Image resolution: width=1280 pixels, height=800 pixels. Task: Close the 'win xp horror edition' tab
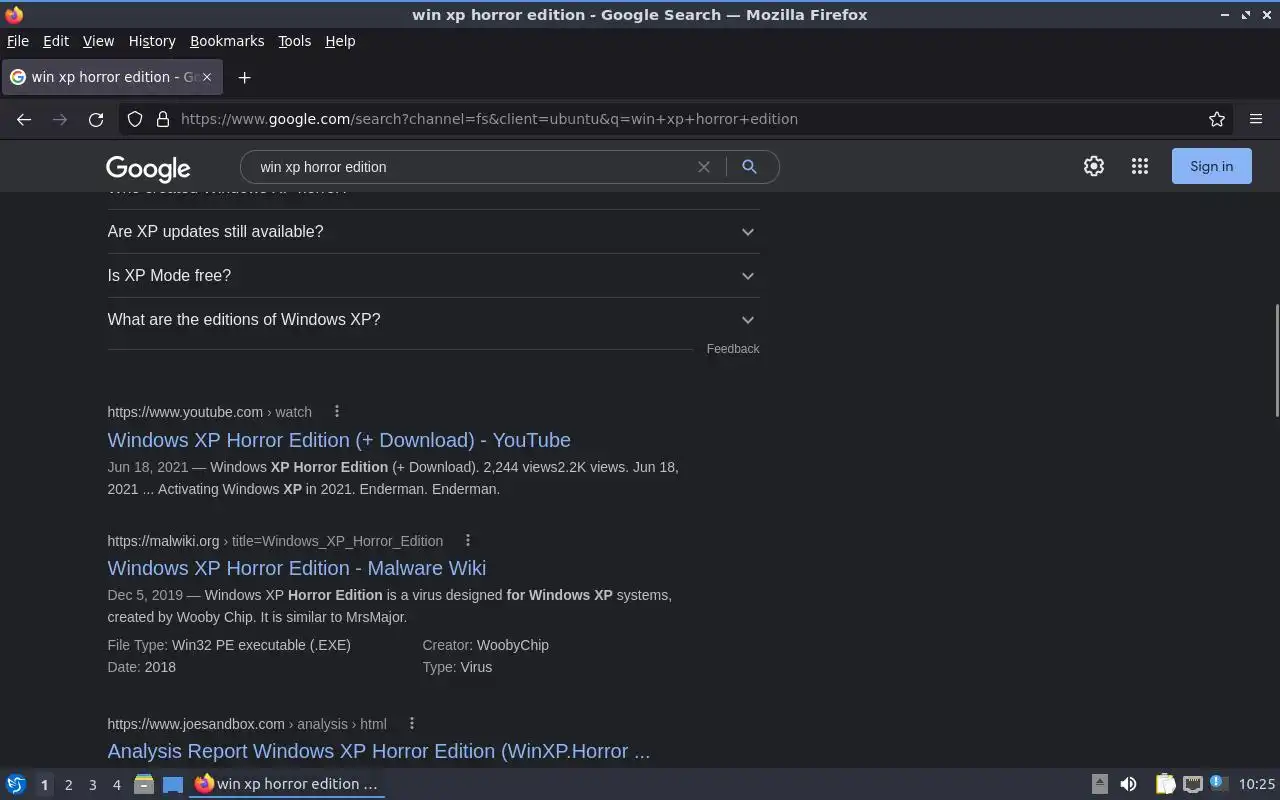(207, 77)
